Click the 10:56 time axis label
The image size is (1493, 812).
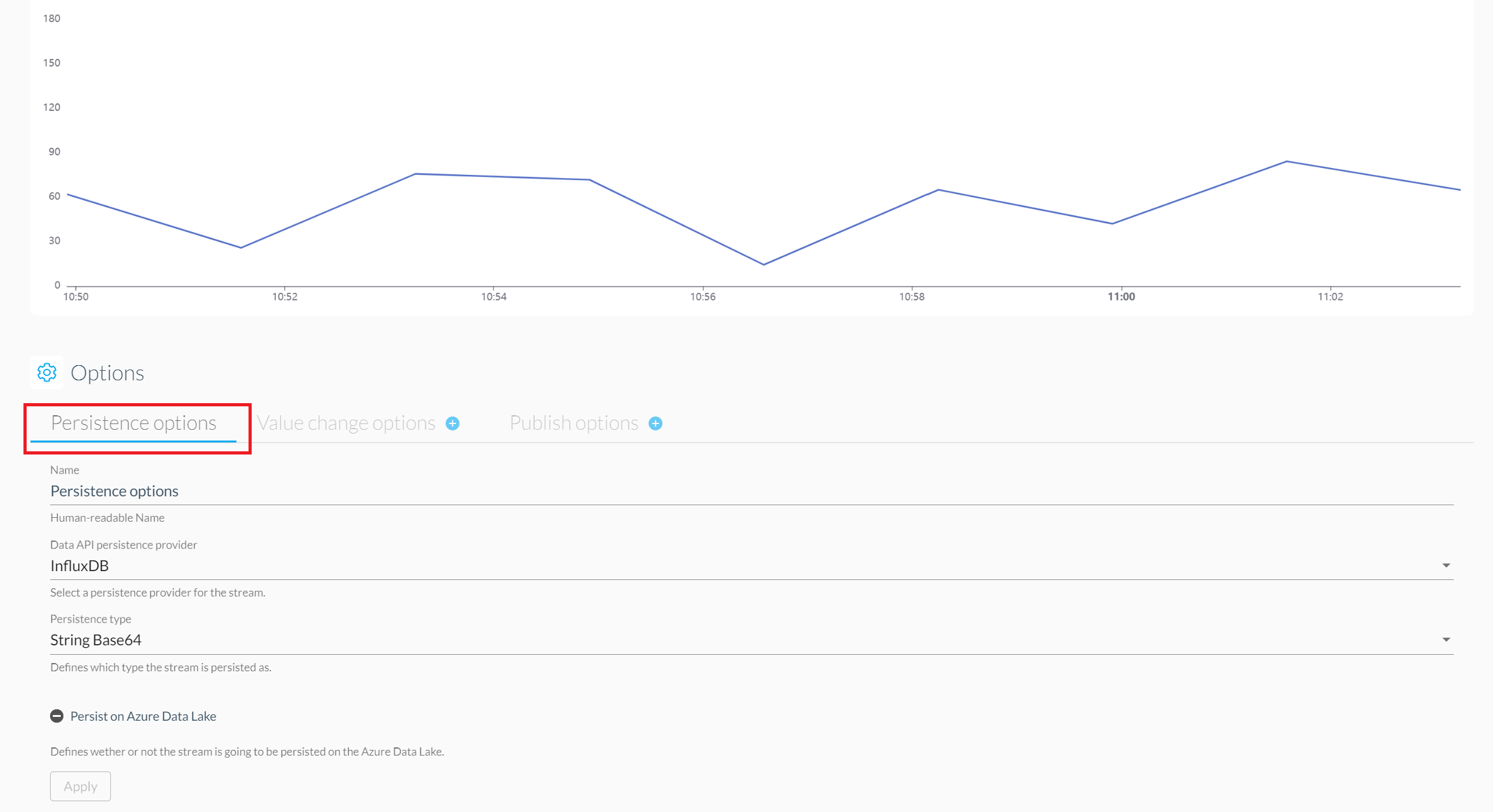coord(702,297)
